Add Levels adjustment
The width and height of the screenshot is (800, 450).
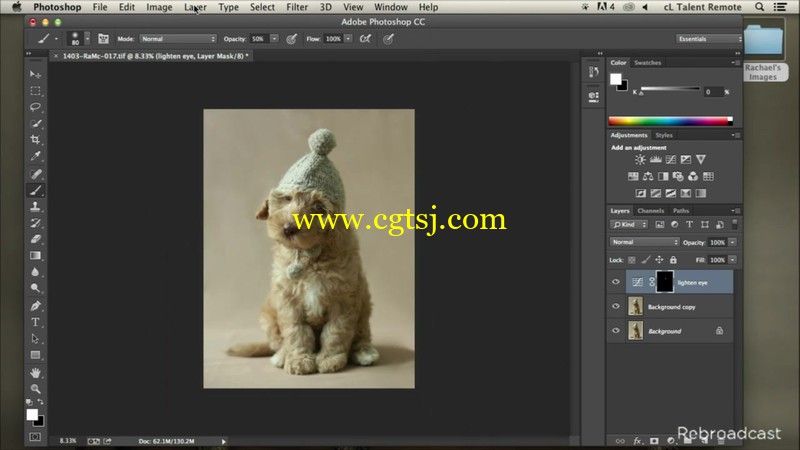[x=656, y=160]
